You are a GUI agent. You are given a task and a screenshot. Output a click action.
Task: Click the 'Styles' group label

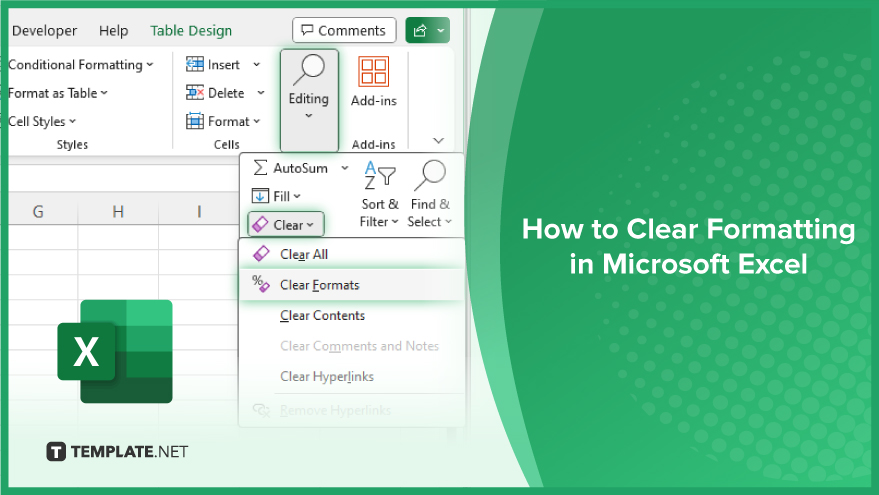point(72,145)
